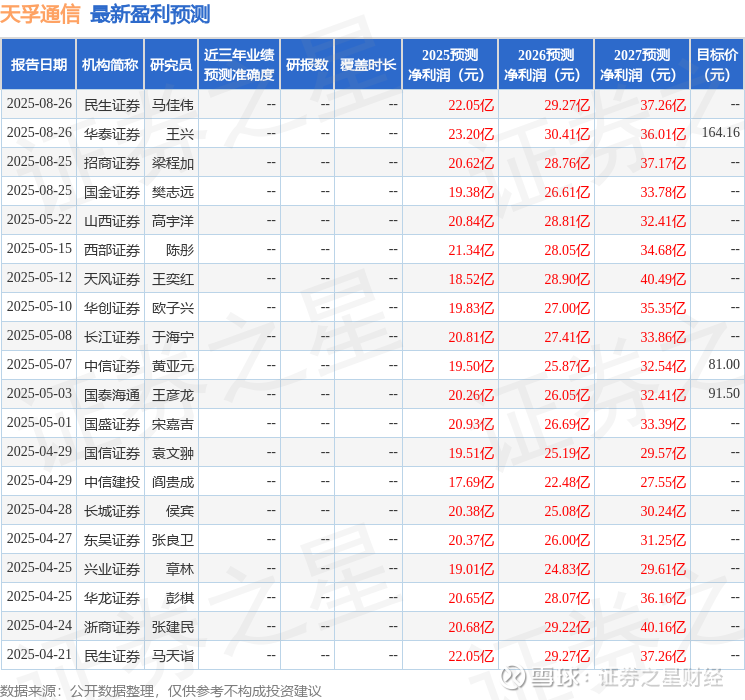Click the value 22.48亿
This screenshot has height=700, width=745.
pyautogui.click(x=567, y=482)
